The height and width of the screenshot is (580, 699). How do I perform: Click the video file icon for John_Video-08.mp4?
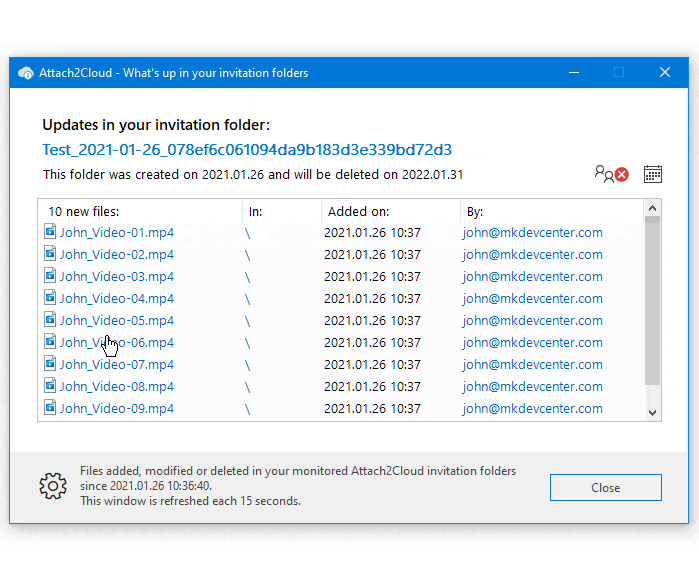50,385
